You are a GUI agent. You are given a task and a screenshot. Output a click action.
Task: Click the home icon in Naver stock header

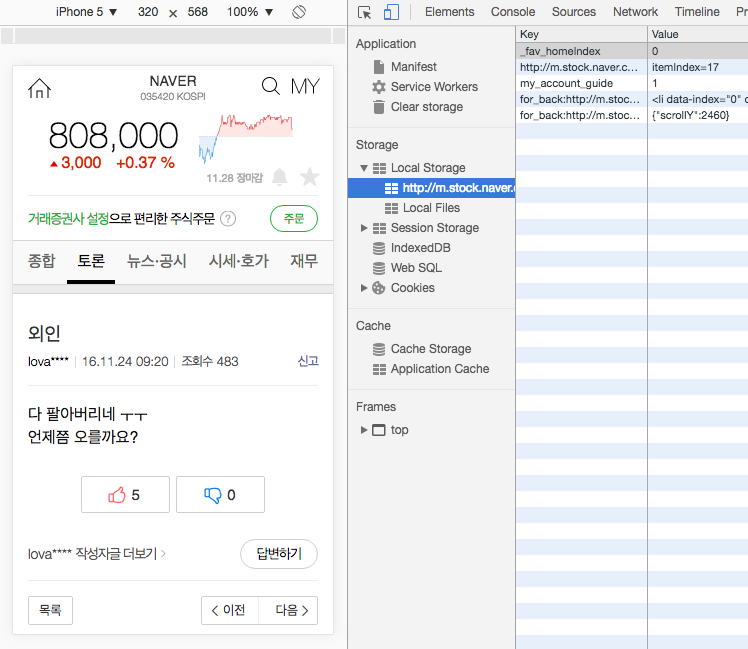[39, 88]
